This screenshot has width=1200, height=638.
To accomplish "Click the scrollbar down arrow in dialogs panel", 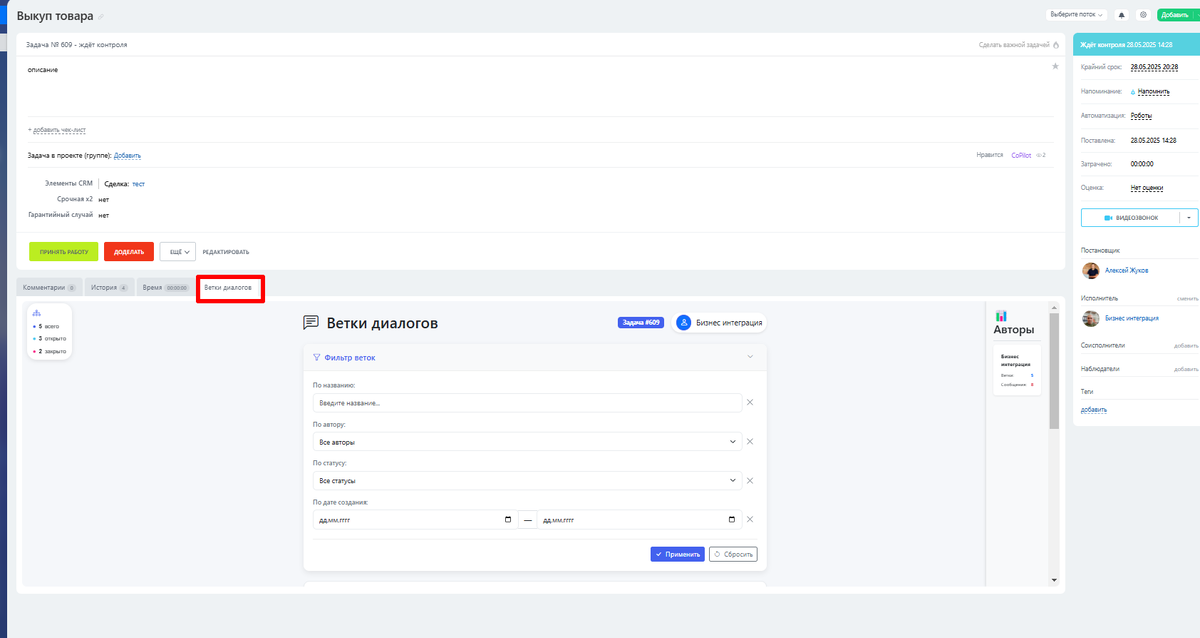I will pos(1054,580).
